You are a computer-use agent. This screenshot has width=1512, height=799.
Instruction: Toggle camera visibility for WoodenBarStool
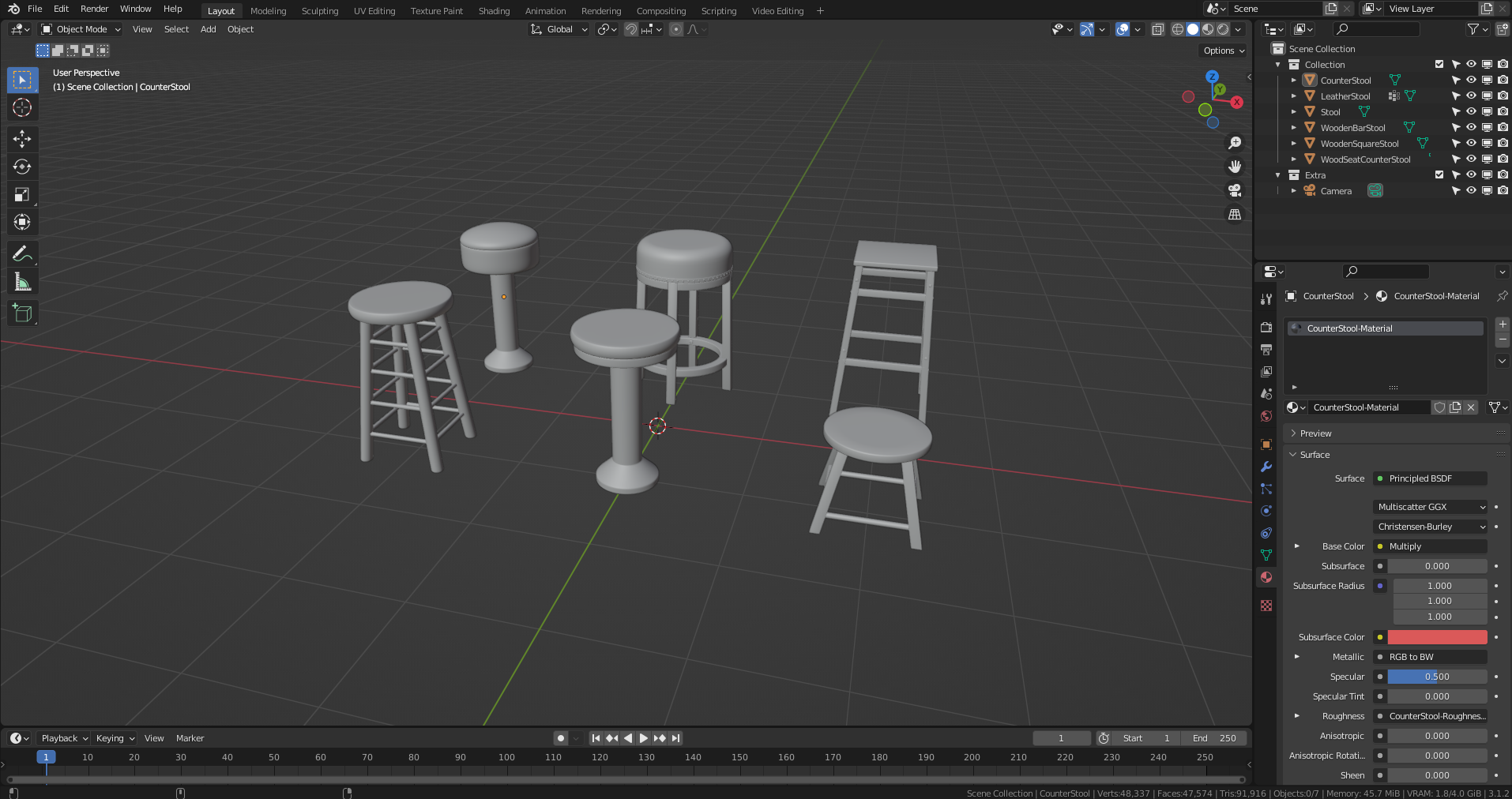click(1502, 127)
